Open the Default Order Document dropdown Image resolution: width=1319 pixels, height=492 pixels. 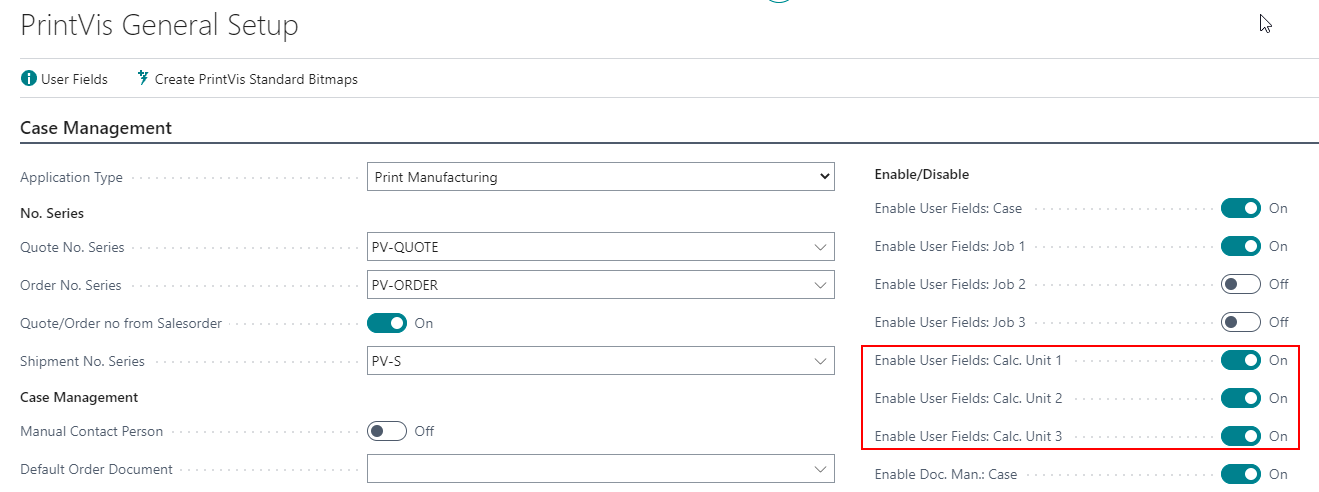coord(820,469)
